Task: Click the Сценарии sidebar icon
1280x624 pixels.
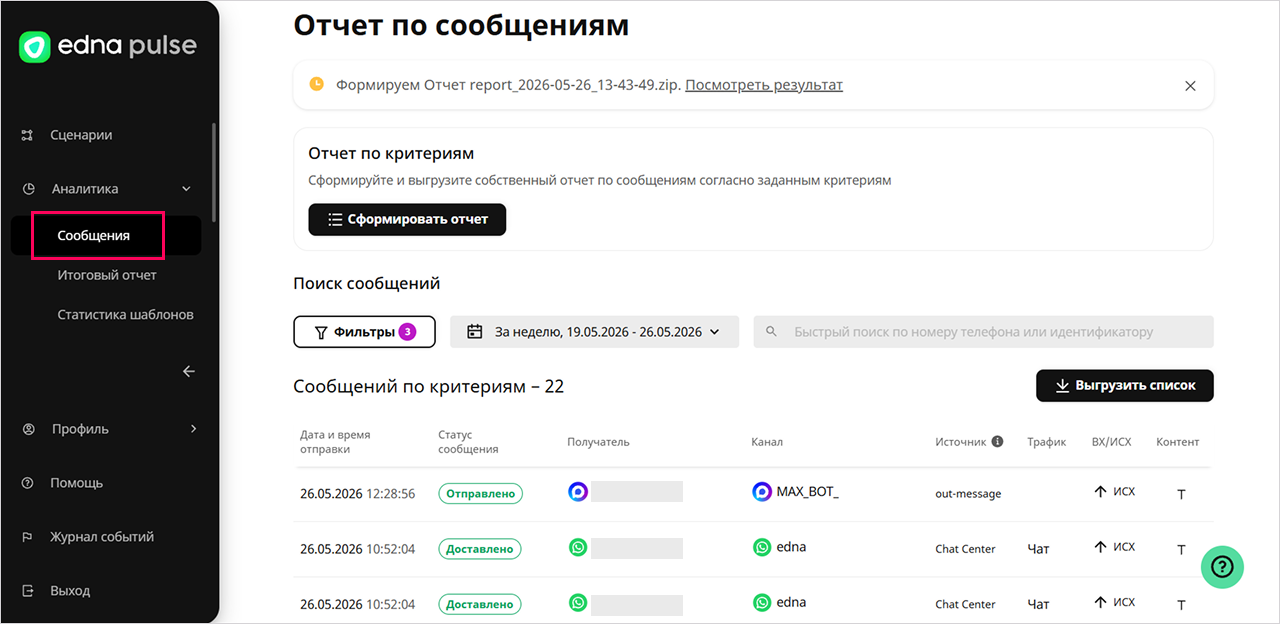Action: click(x=28, y=135)
